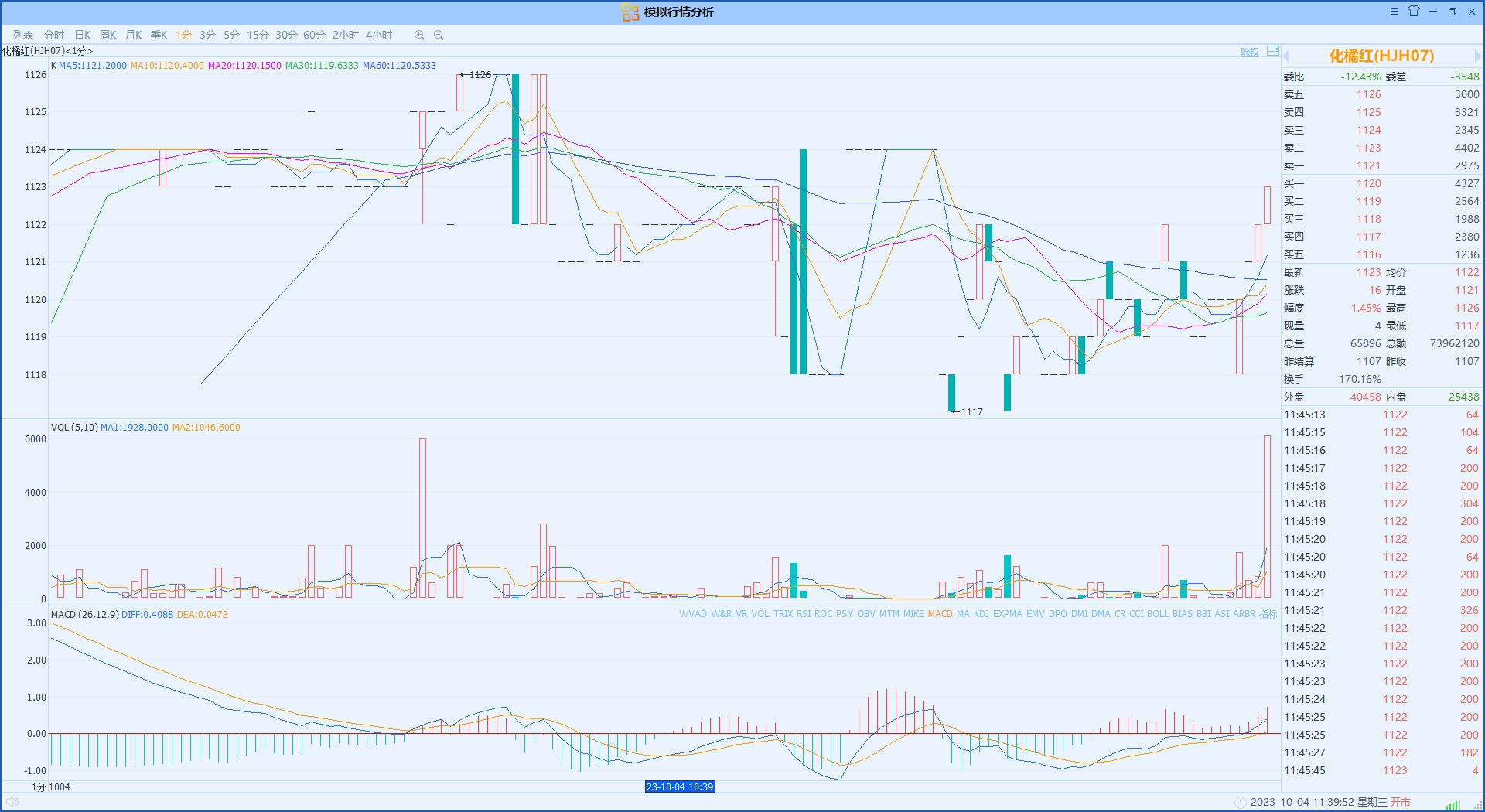Open the skin theme (shirt) icon
1485x812 pixels.
(x=1414, y=12)
